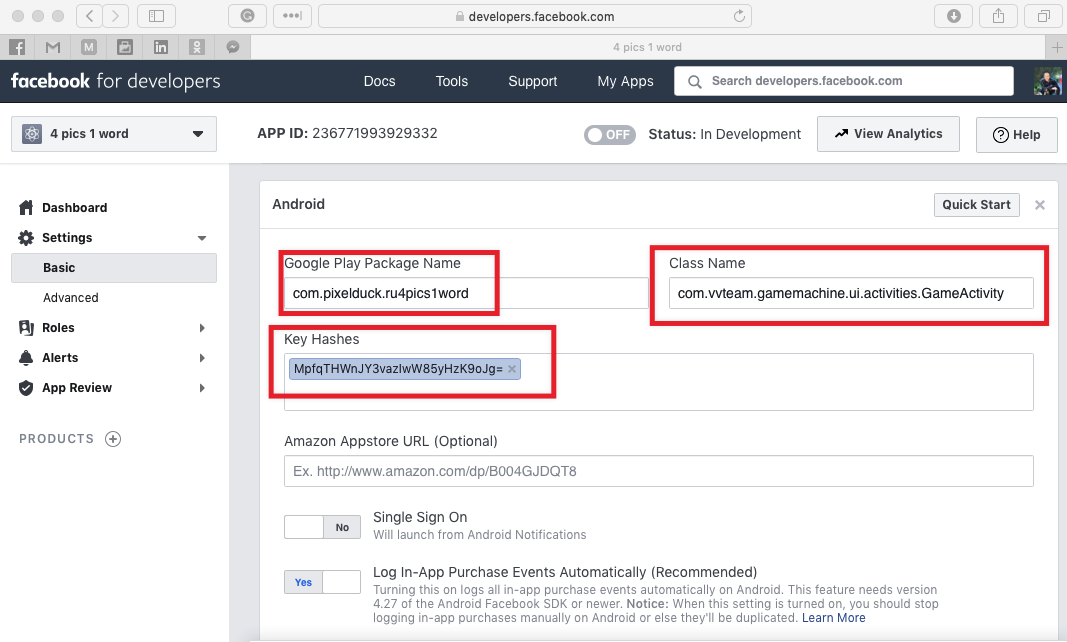
Task: Remove the key hash with its x
Action: [x=512, y=369]
